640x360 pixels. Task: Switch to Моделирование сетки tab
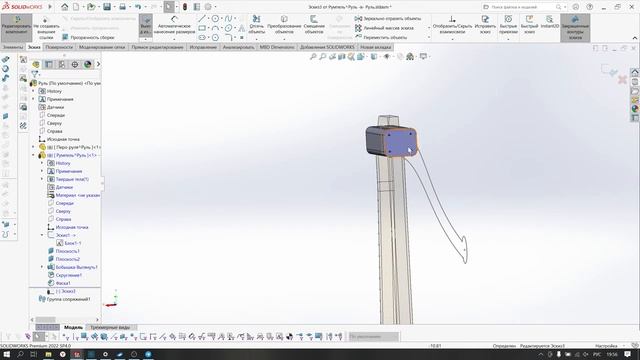[102, 47]
